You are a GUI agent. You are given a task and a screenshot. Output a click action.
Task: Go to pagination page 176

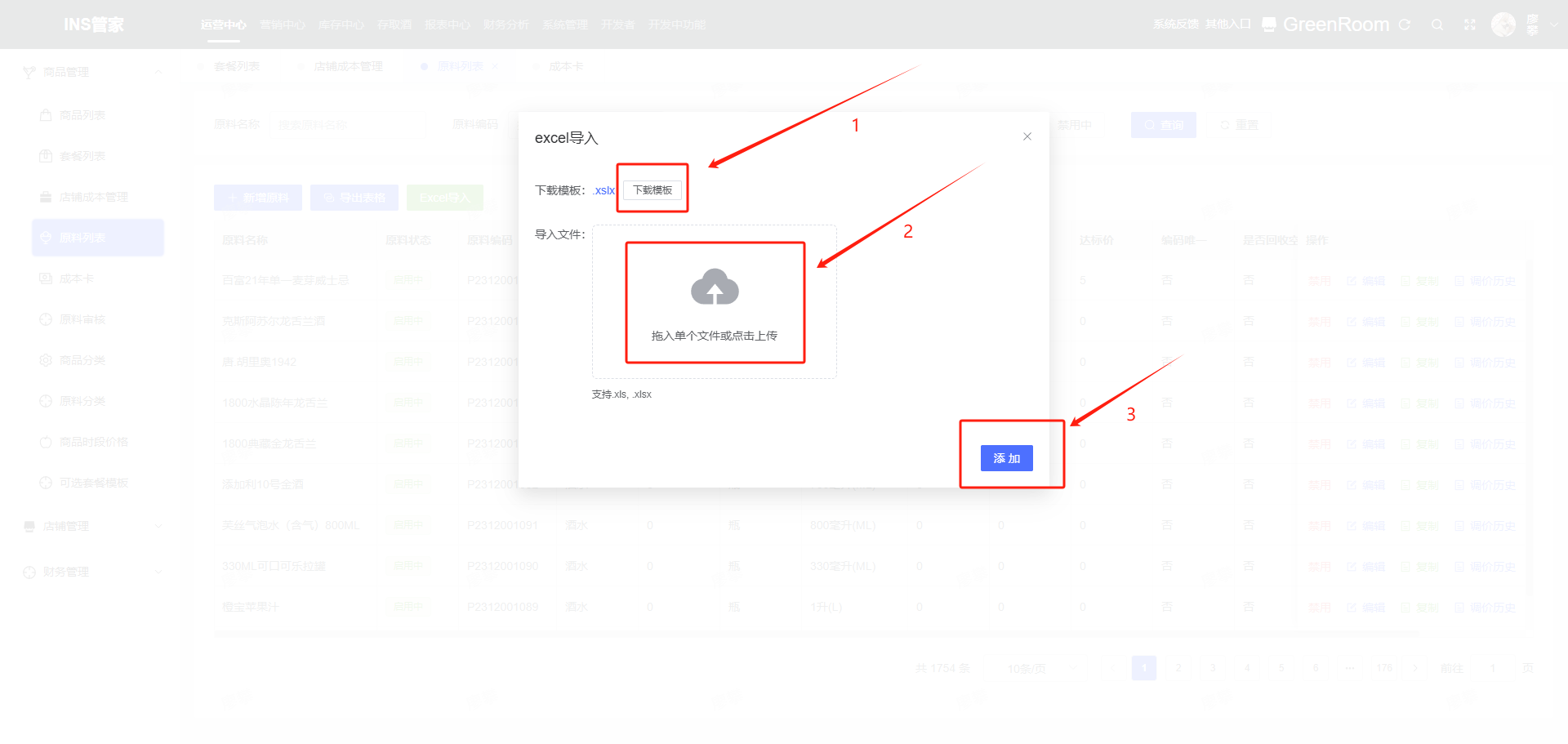point(1384,668)
